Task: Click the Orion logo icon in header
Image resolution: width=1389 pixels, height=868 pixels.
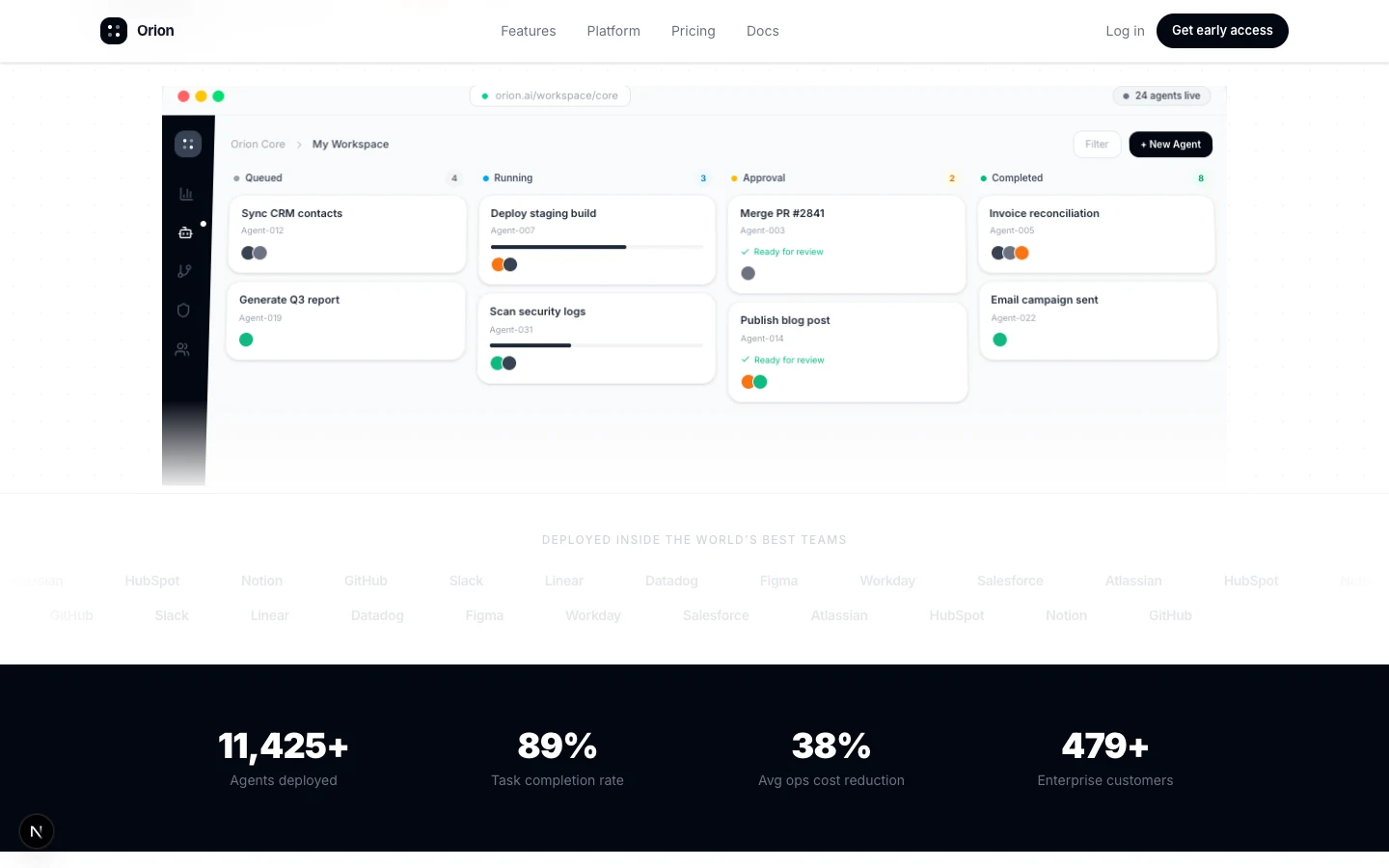Action: coord(114,31)
